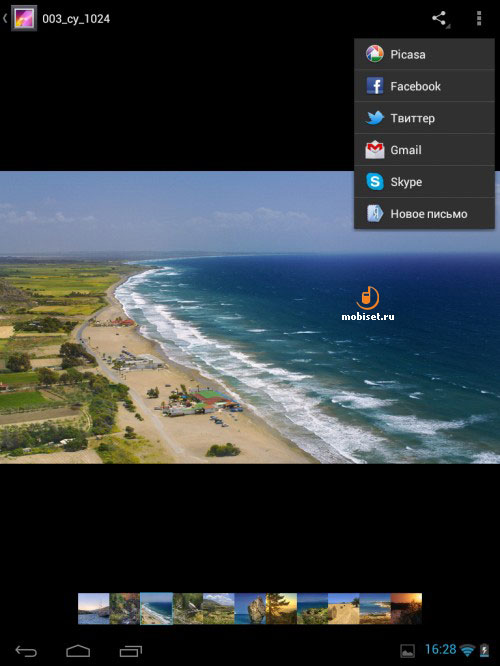Share the photo via Твиттер
The width and height of the screenshot is (500, 666).
pos(424,118)
